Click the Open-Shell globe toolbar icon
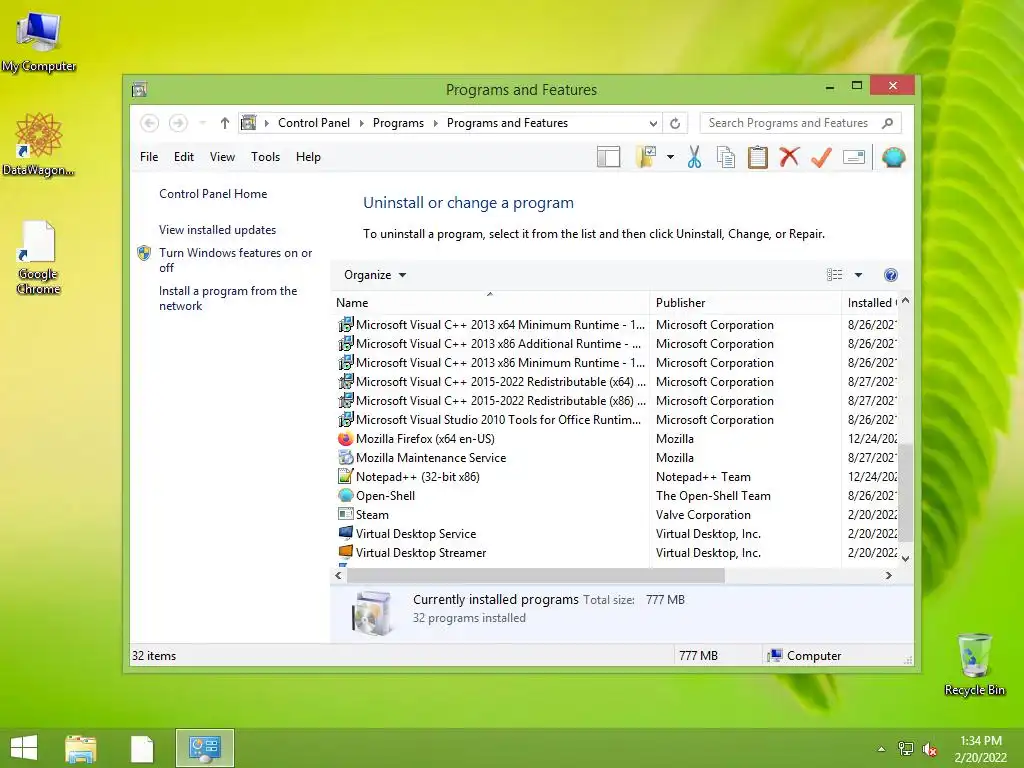 pos(893,157)
